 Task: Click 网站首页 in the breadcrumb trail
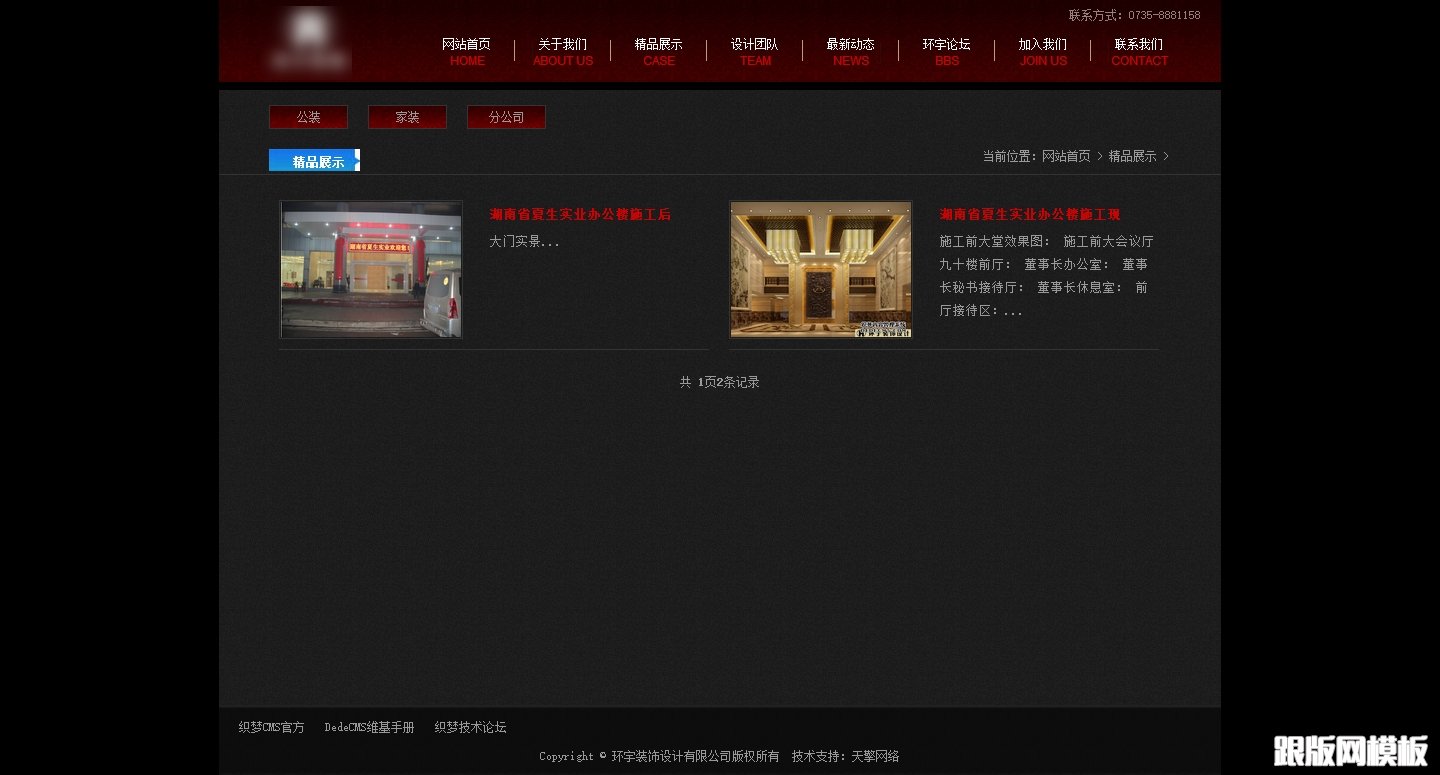point(1066,156)
